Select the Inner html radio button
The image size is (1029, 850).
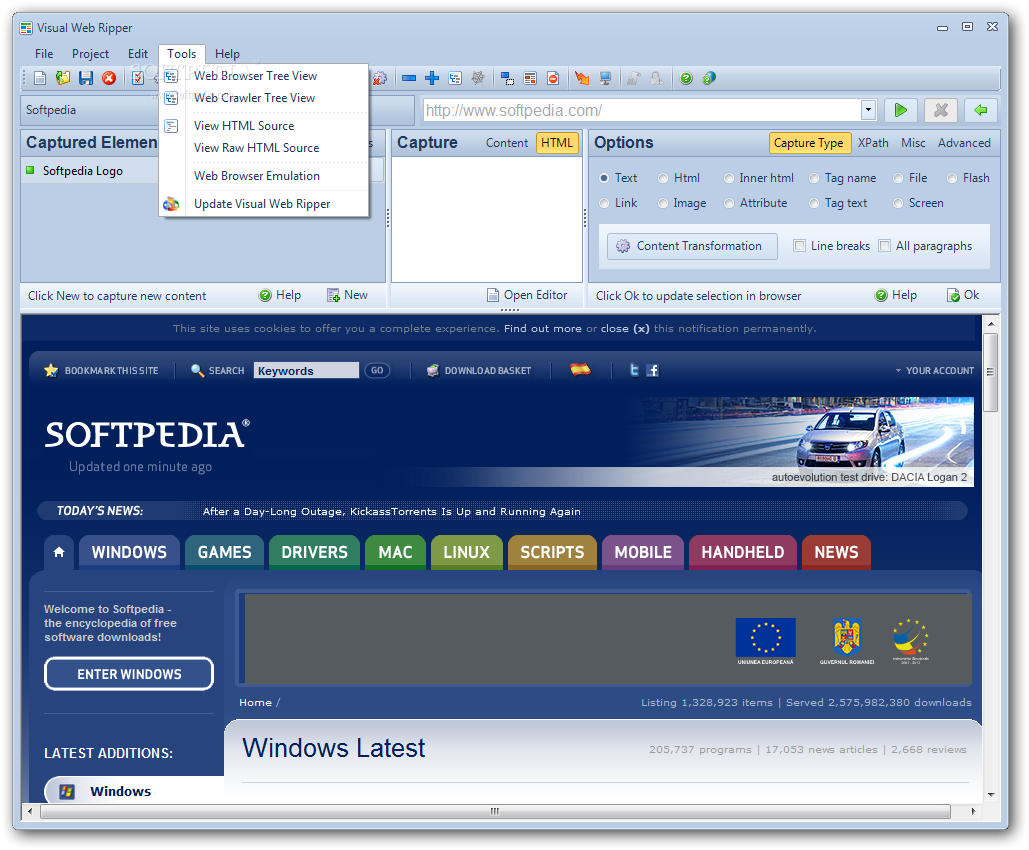click(x=728, y=178)
